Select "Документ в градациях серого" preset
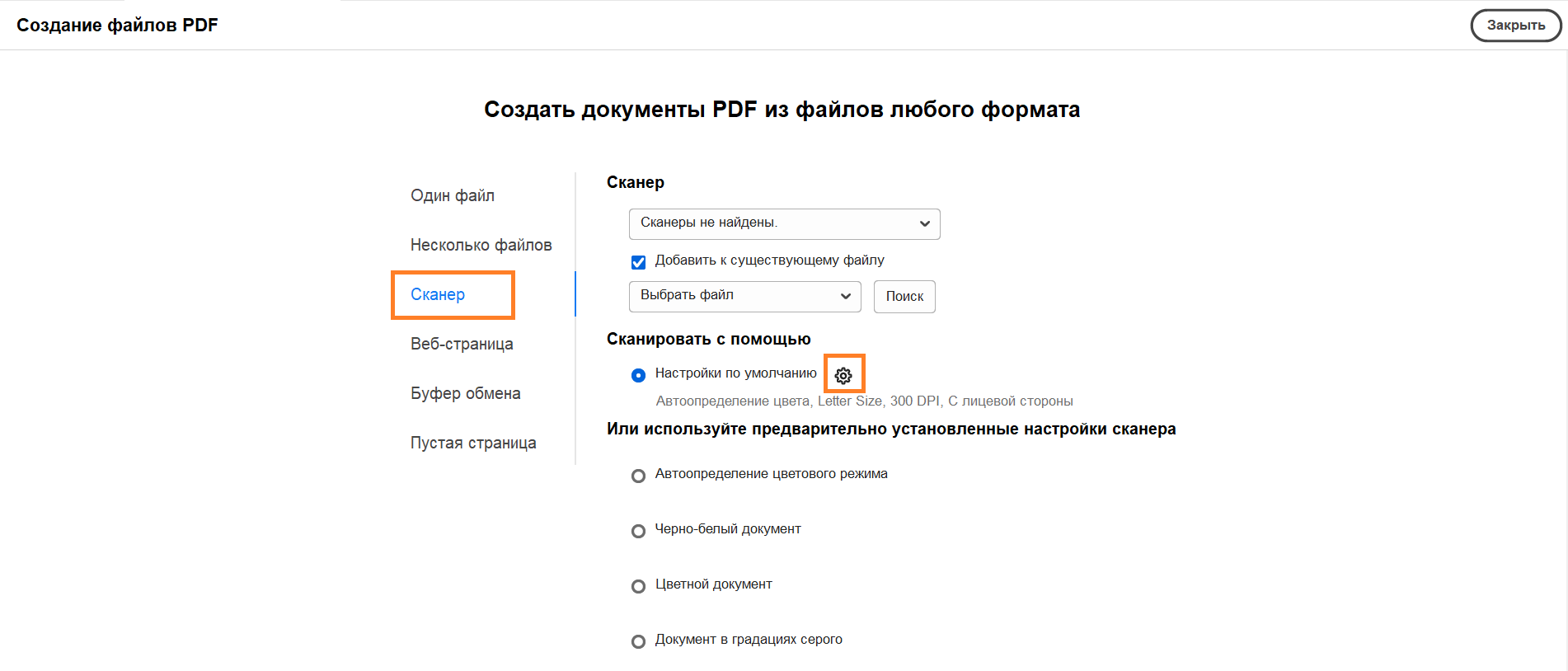This screenshot has width=1568, height=671. [x=638, y=641]
